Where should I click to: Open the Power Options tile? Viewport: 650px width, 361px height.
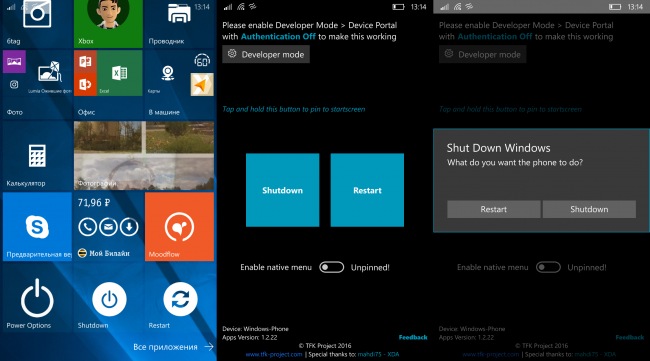pyautogui.click(x=37, y=298)
